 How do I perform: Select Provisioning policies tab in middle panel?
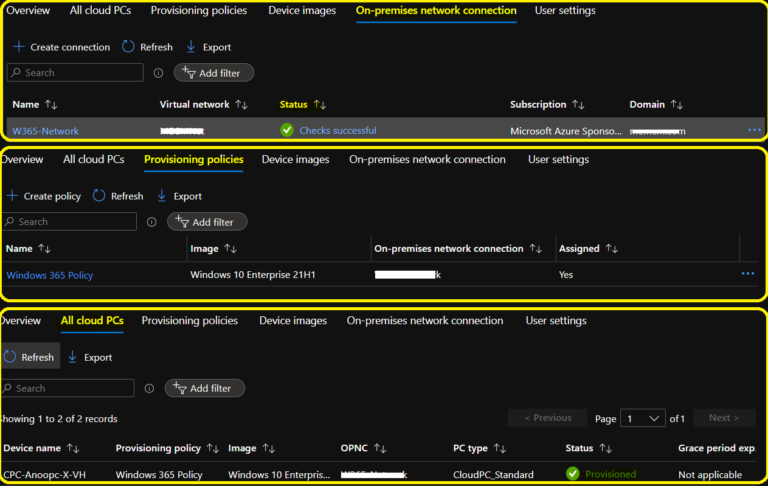click(x=193, y=159)
